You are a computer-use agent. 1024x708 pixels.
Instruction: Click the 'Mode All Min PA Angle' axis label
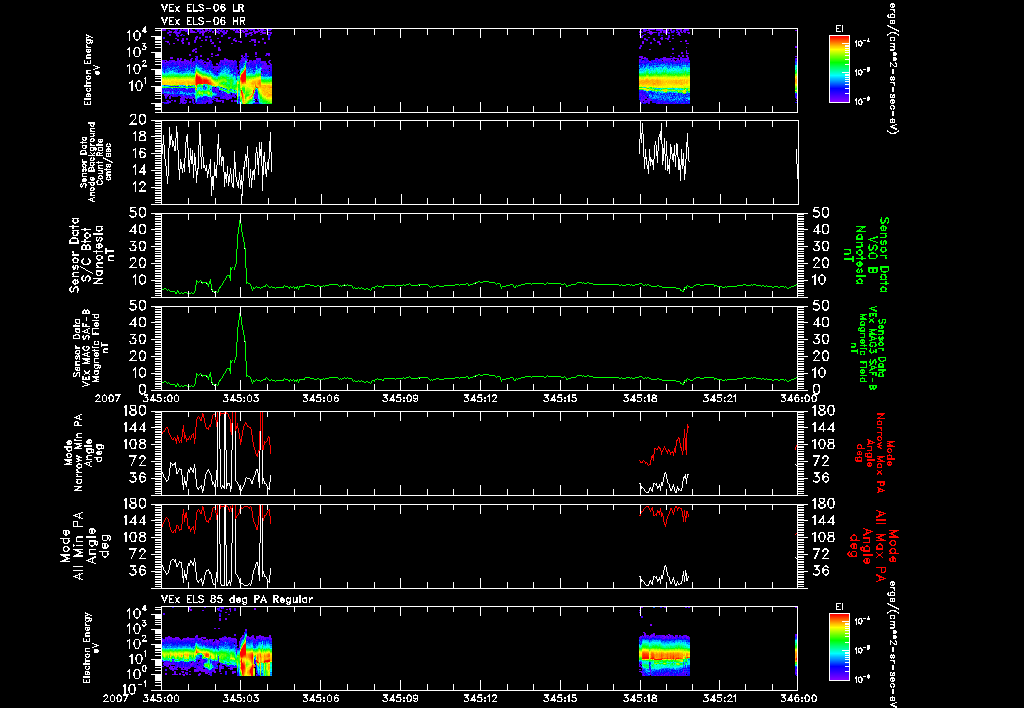click(x=83, y=546)
